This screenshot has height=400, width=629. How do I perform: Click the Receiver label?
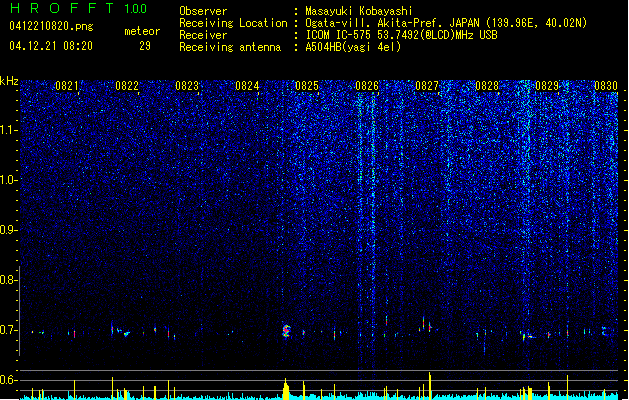203,35
